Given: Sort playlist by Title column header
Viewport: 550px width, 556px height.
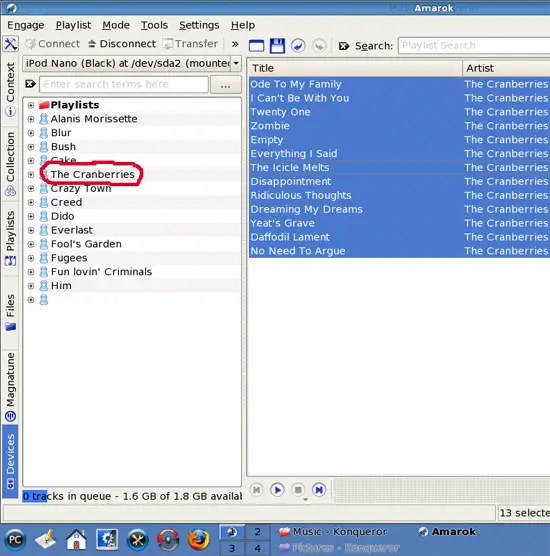Looking at the screenshot, I should click(x=355, y=68).
